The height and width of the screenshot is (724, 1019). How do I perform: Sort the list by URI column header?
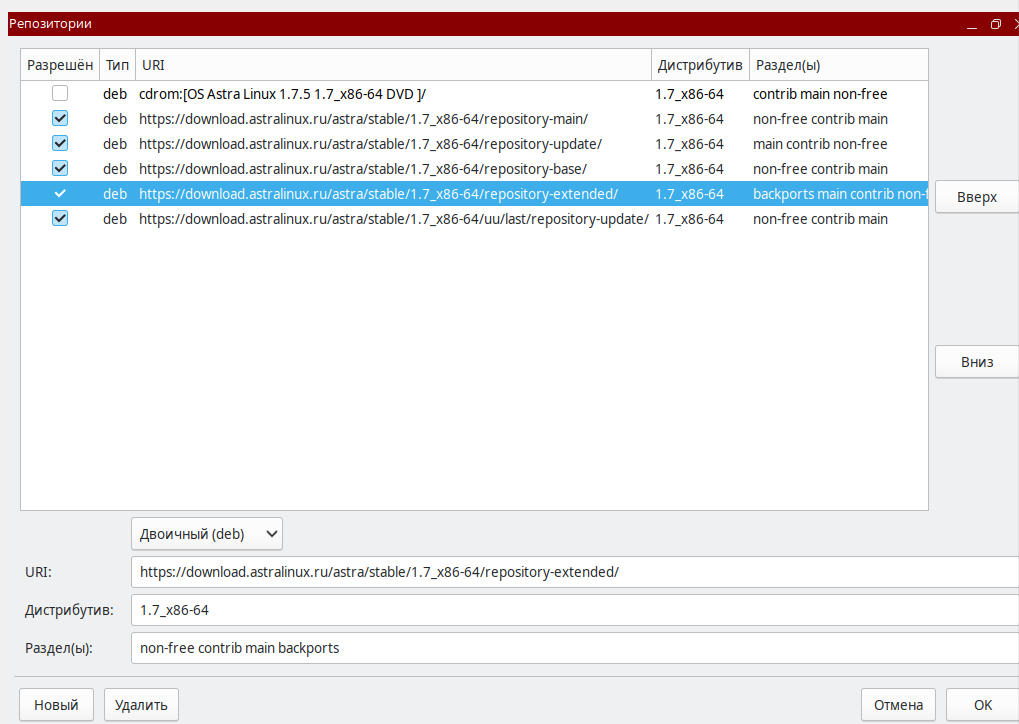coord(393,65)
